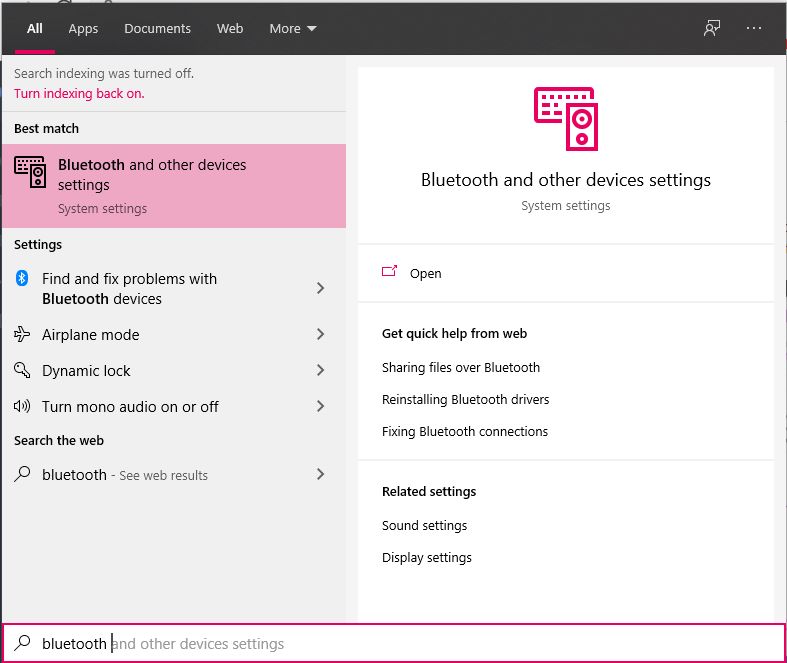Image resolution: width=787 pixels, height=663 pixels.
Task: Click the large pink devices icon in preview
Action: coord(566,119)
